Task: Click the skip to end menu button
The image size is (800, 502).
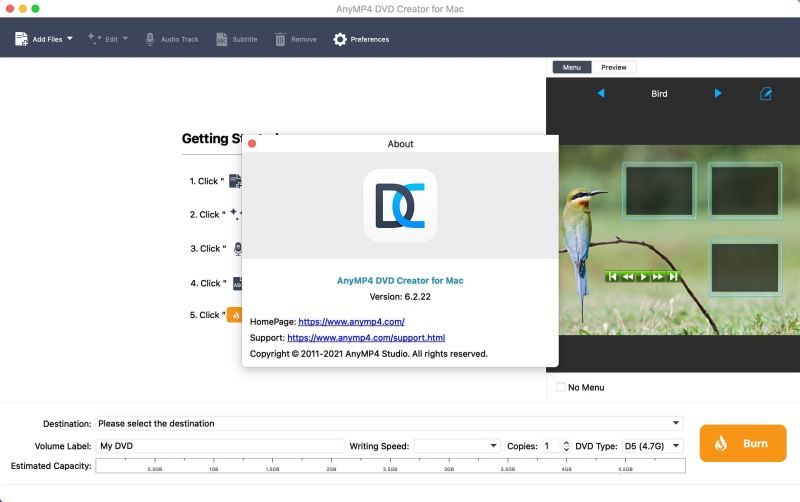Action: (673, 277)
